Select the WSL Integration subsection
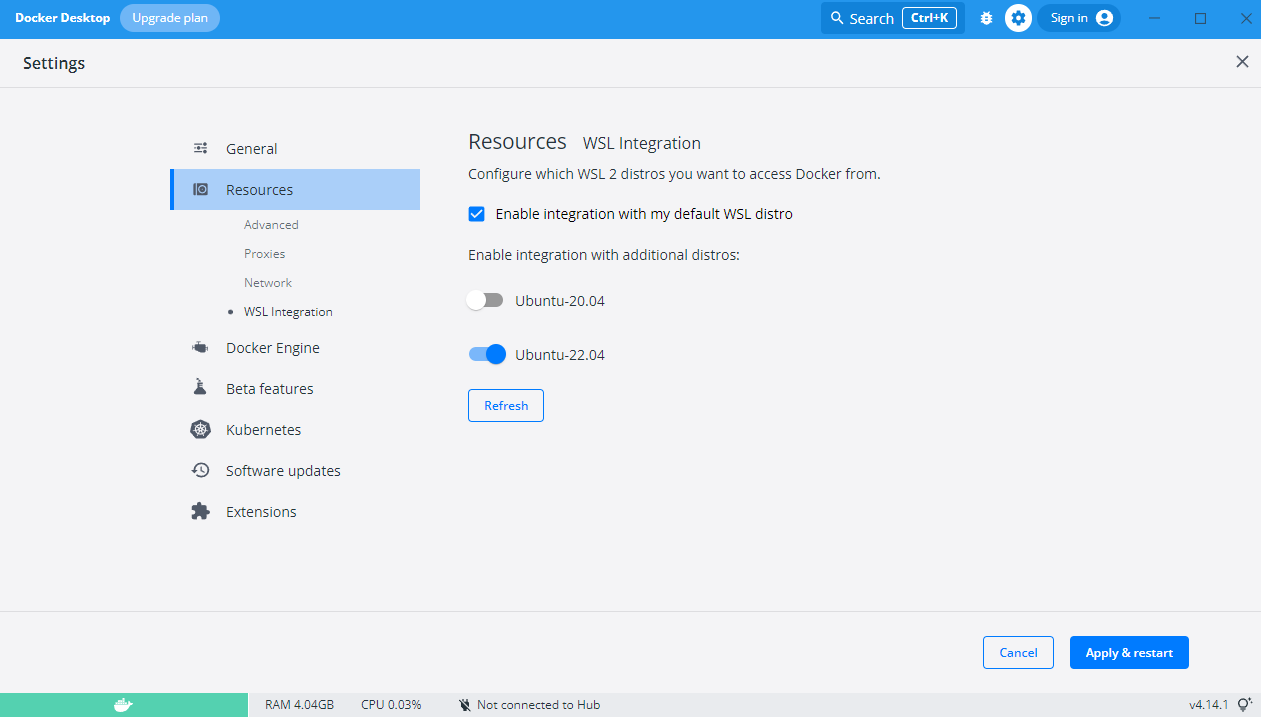Image resolution: width=1261 pixels, height=717 pixels. [x=288, y=312]
